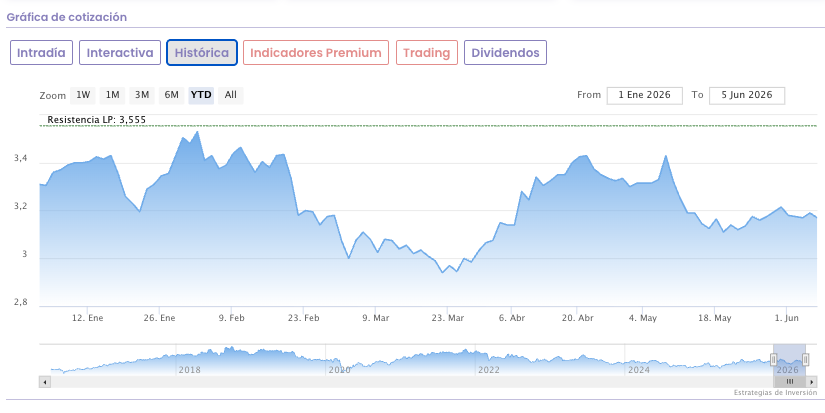Click the 6. Abr axis label
The image size is (825, 413).
[512, 318]
